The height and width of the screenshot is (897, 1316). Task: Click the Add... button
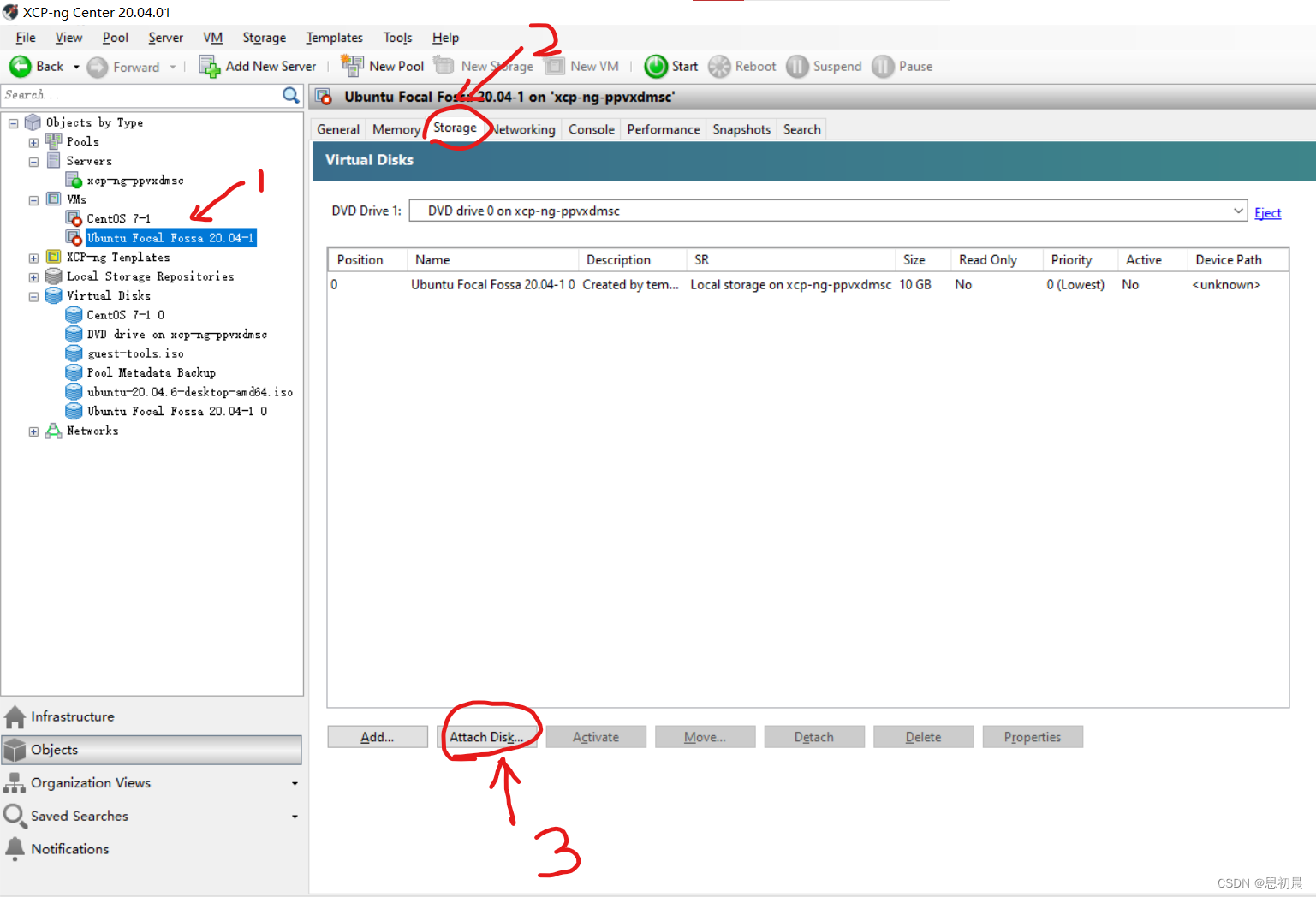click(378, 737)
